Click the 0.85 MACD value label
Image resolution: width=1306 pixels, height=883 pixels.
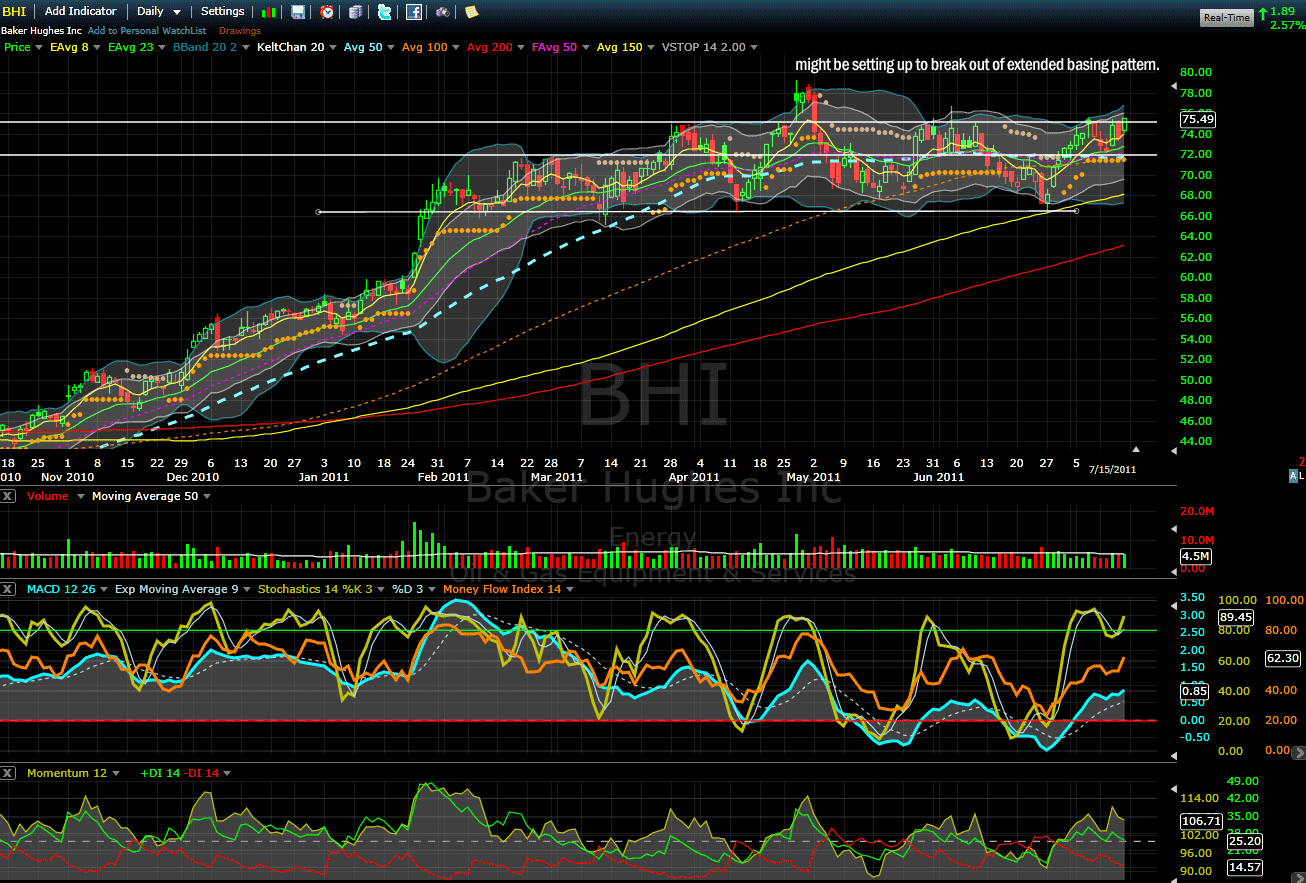pyautogui.click(x=1194, y=690)
